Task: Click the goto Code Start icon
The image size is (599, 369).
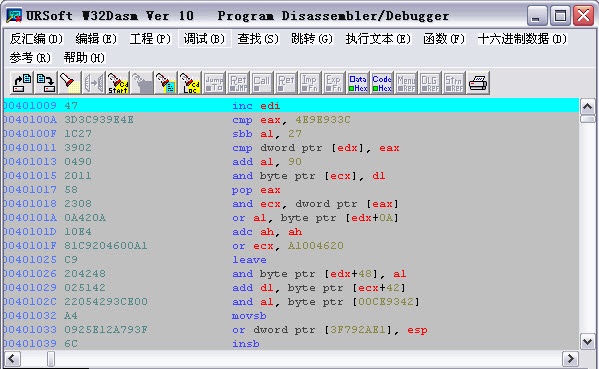Action: (118, 83)
